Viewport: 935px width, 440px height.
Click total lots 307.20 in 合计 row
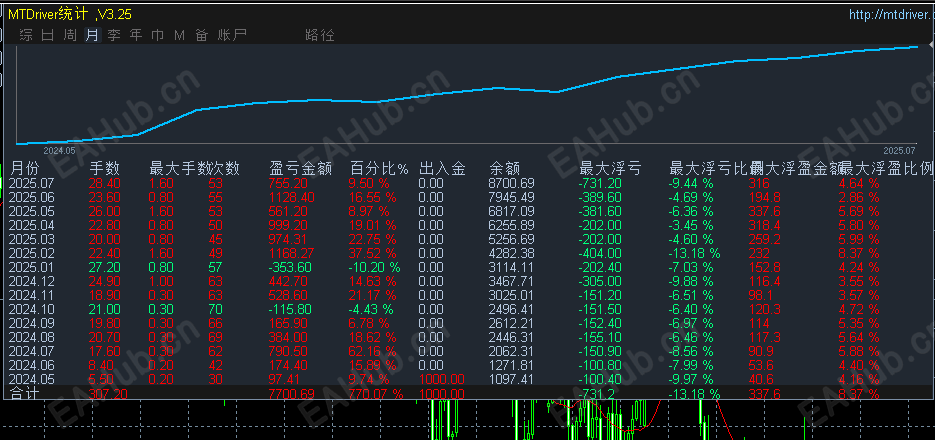108,393
